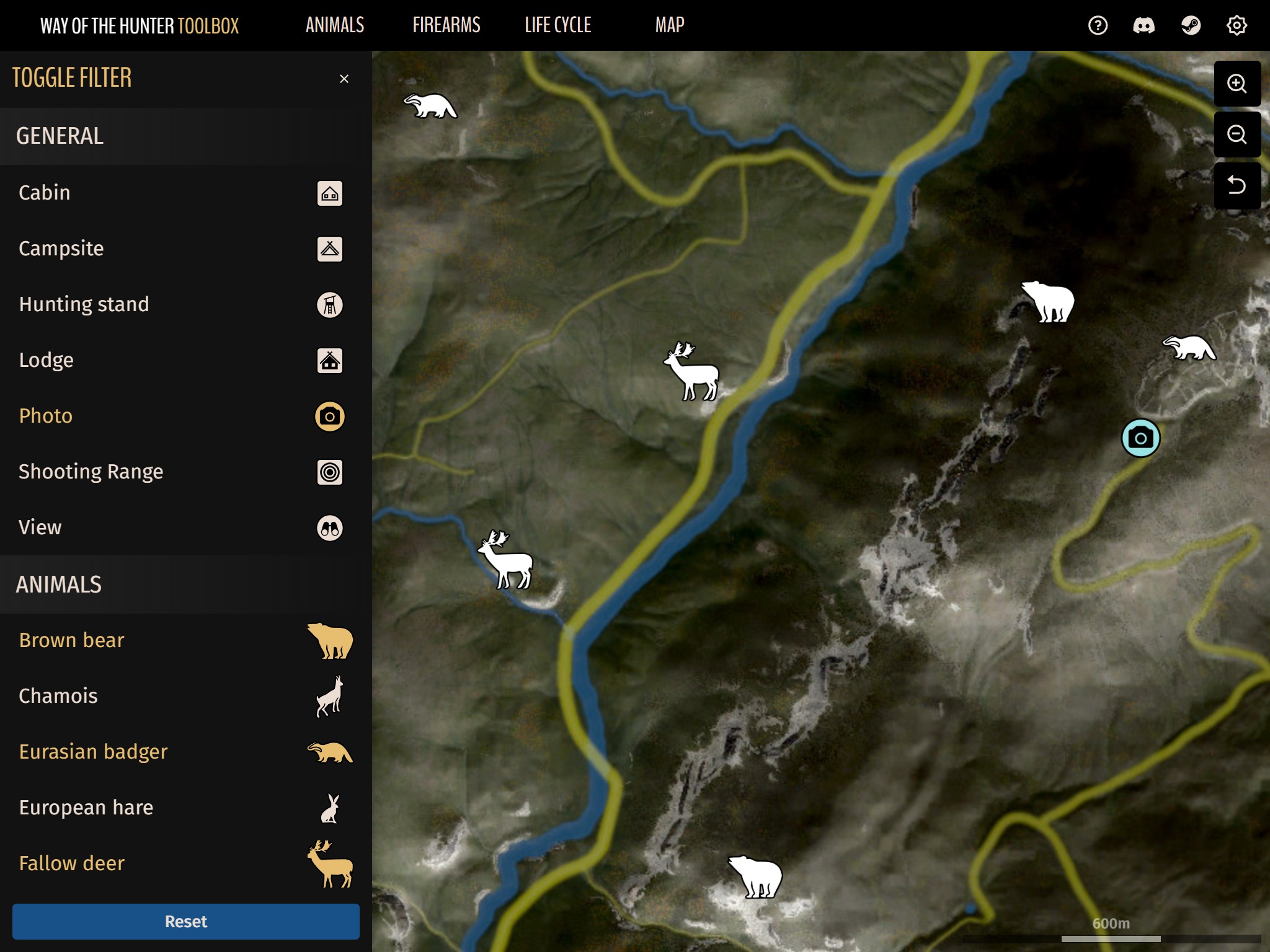This screenshot has width=1270, height=952.
Task: Open the FIREARMS menu tab
Action: pyautogui.click(x=446, y=25)
